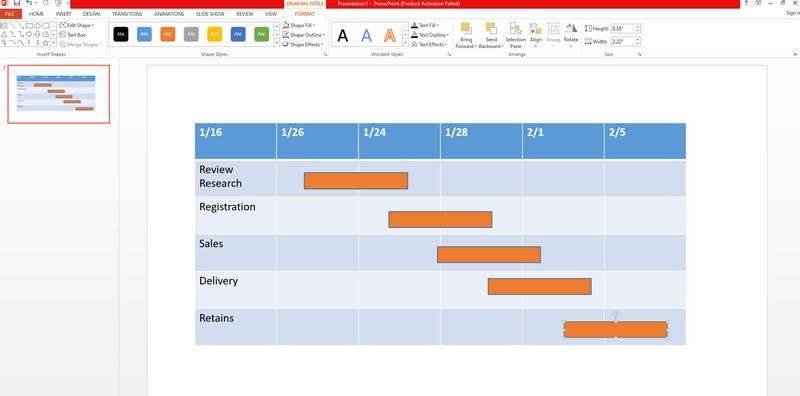Open the Shape Outline dropdown
800x396 pixels.
click(x=304, y=35)
